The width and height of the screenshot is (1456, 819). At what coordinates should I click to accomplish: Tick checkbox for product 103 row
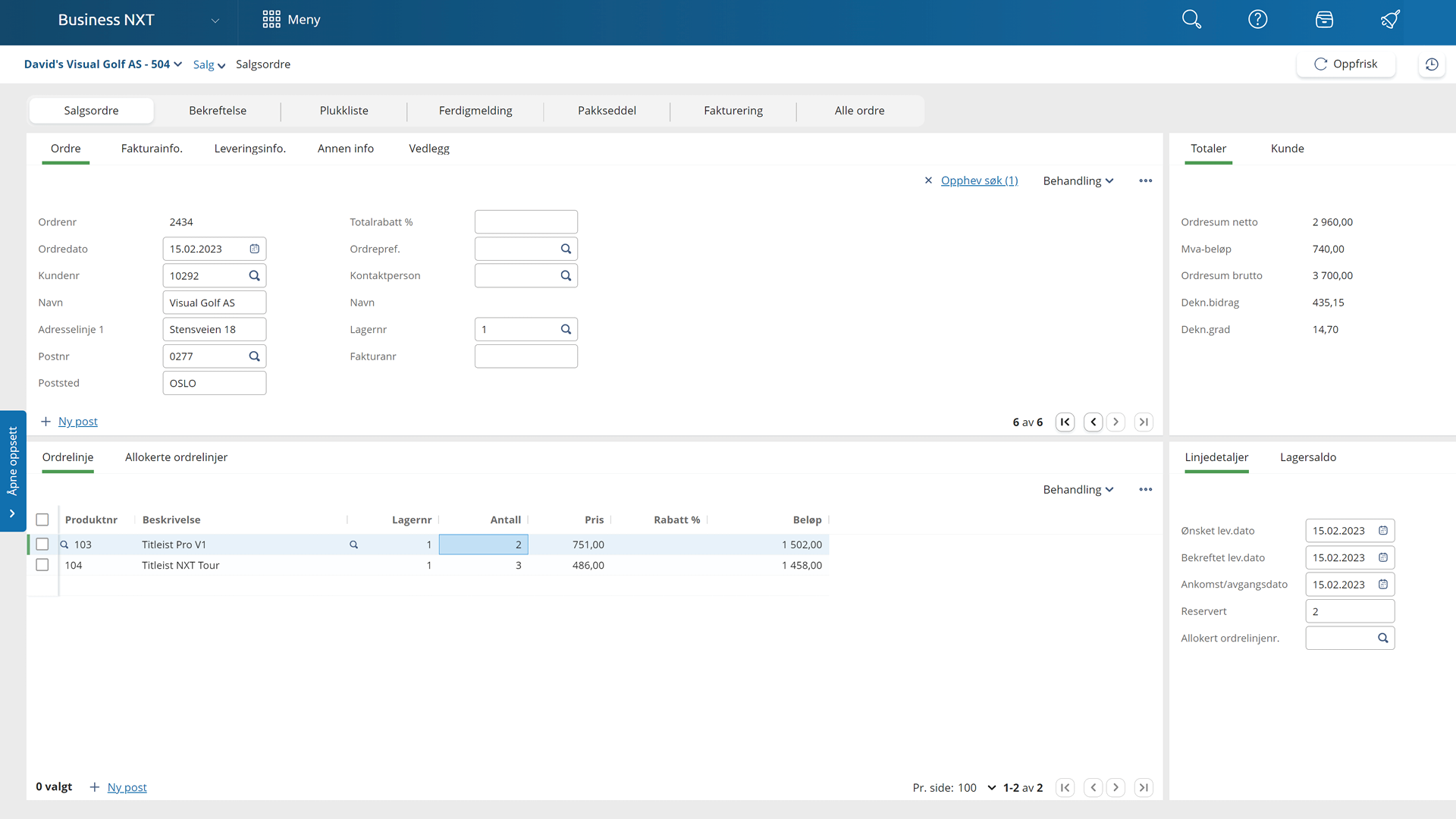click(x=42, y=544)
